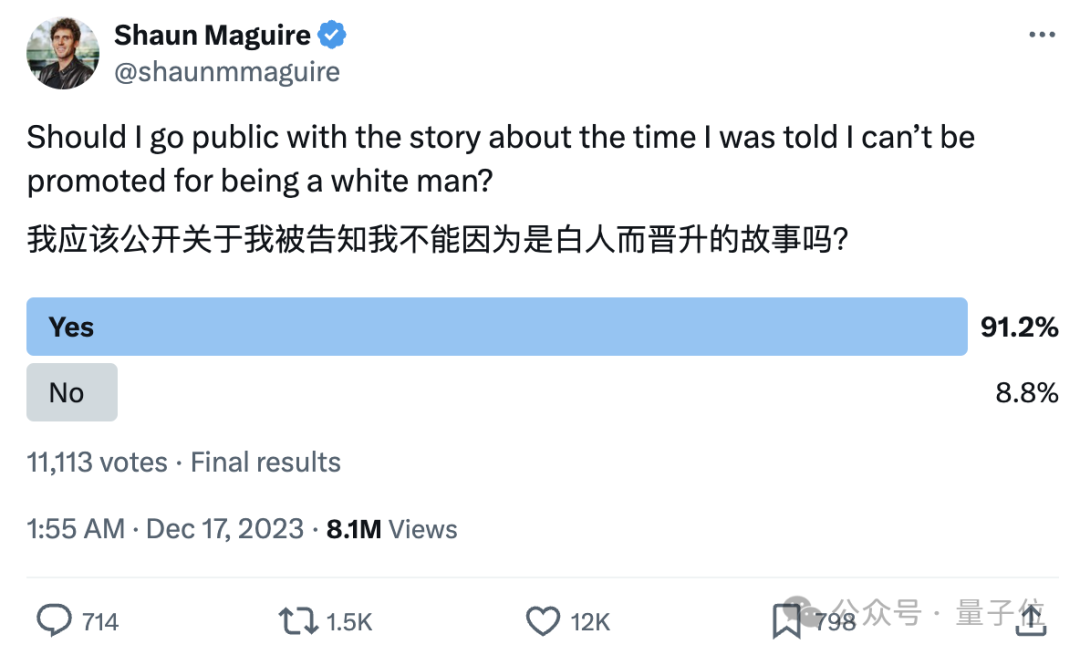Select the No poll result bar
The width and height of the screenshot is (1080, 655).
pos(72,392)
